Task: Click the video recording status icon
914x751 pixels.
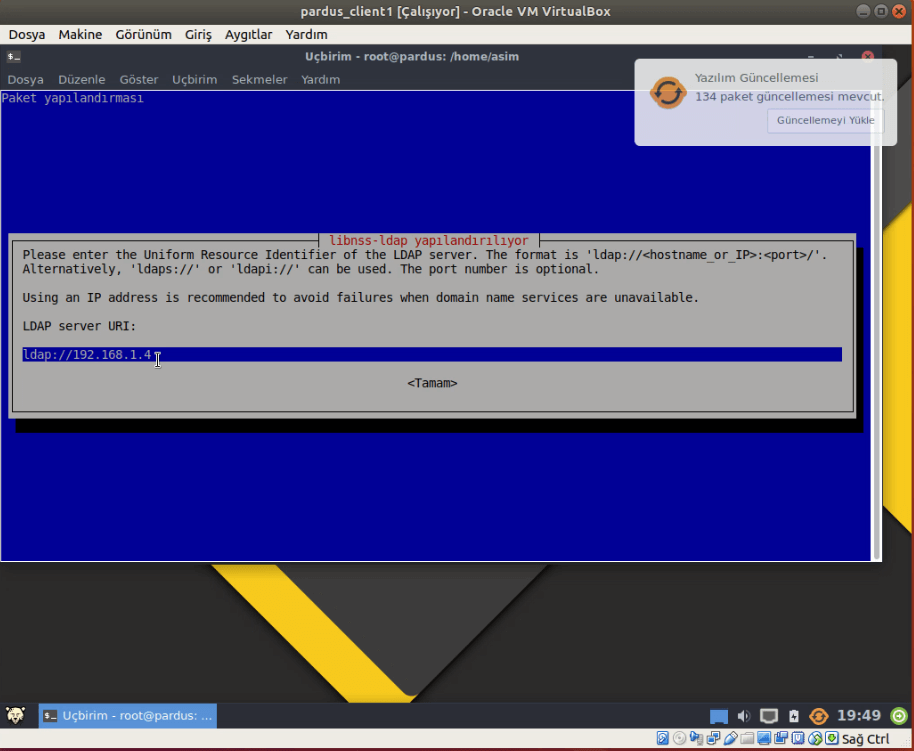Action: pyautogui.click(x=781, y=738)
